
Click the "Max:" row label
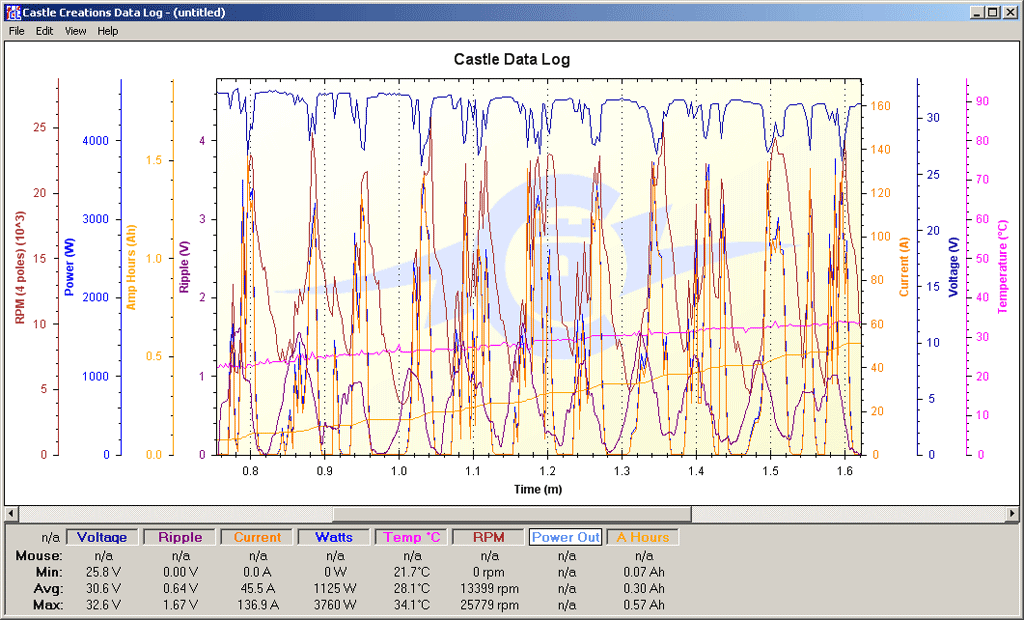(x=48, y=605)
